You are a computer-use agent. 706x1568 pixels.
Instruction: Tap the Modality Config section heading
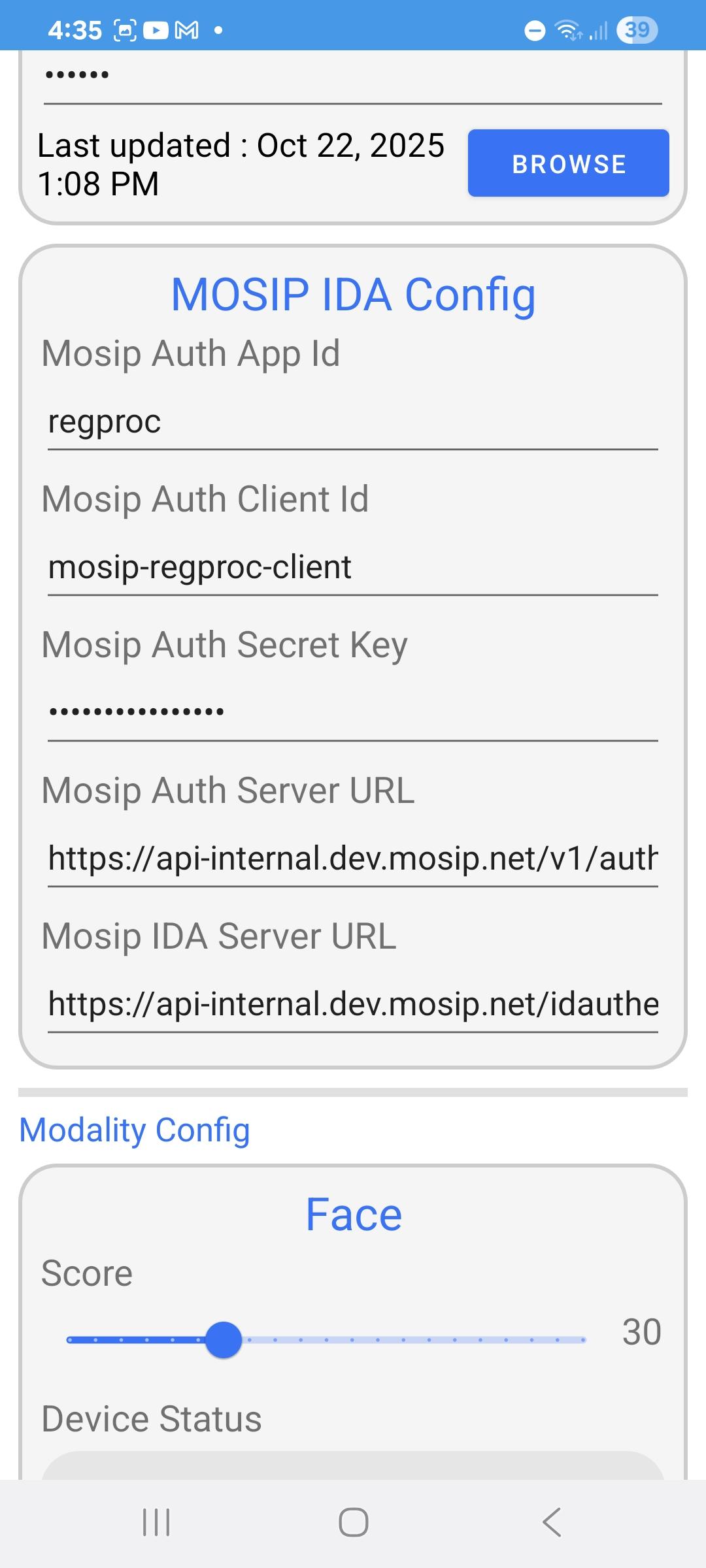[x=135, y=1130]
